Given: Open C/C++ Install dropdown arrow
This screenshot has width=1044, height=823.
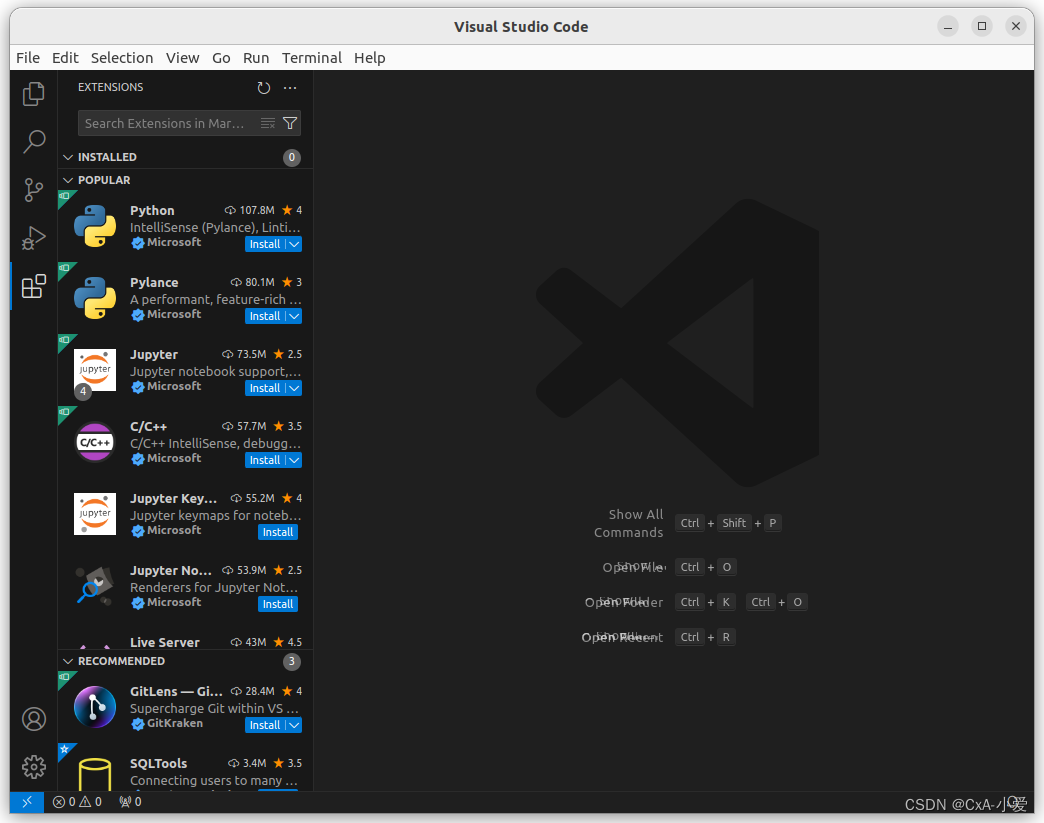Looking at the screenshot, I should tap(294, 460).
